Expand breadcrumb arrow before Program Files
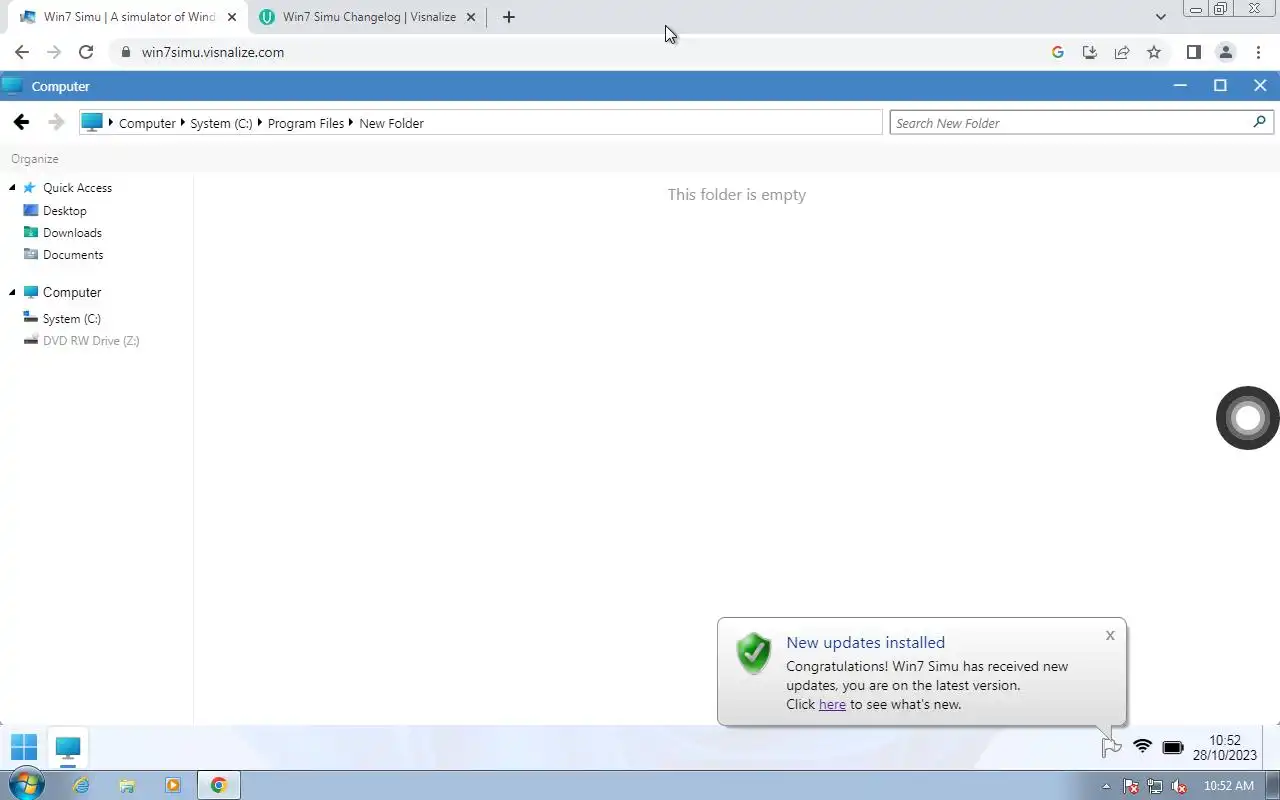Image resolution: width=1280 pixels, height=800 pixels. (x=260, y=123)
